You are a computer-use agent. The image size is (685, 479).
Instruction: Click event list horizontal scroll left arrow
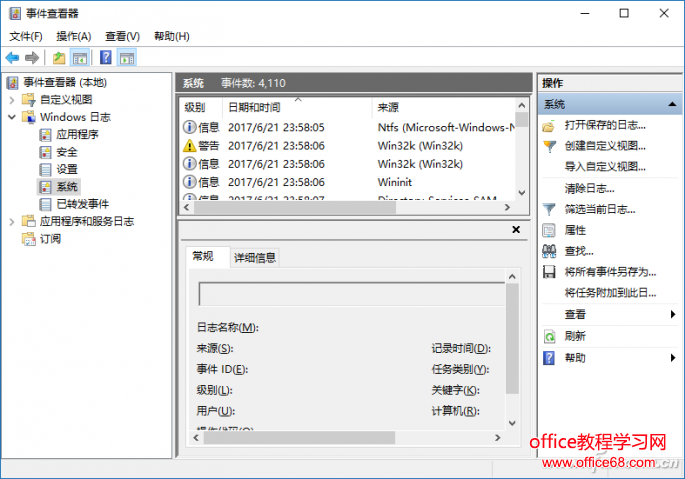tap(187, 208)
